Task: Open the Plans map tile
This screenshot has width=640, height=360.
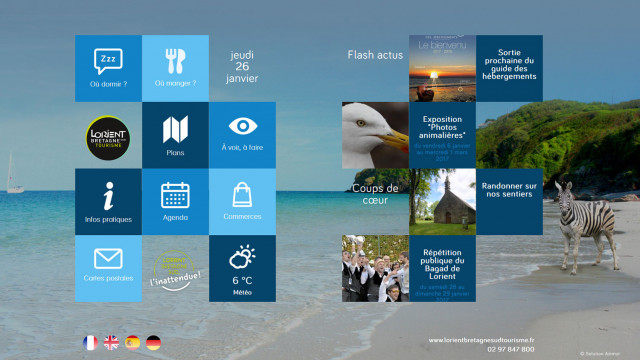Action: click(x=176, y=135)
